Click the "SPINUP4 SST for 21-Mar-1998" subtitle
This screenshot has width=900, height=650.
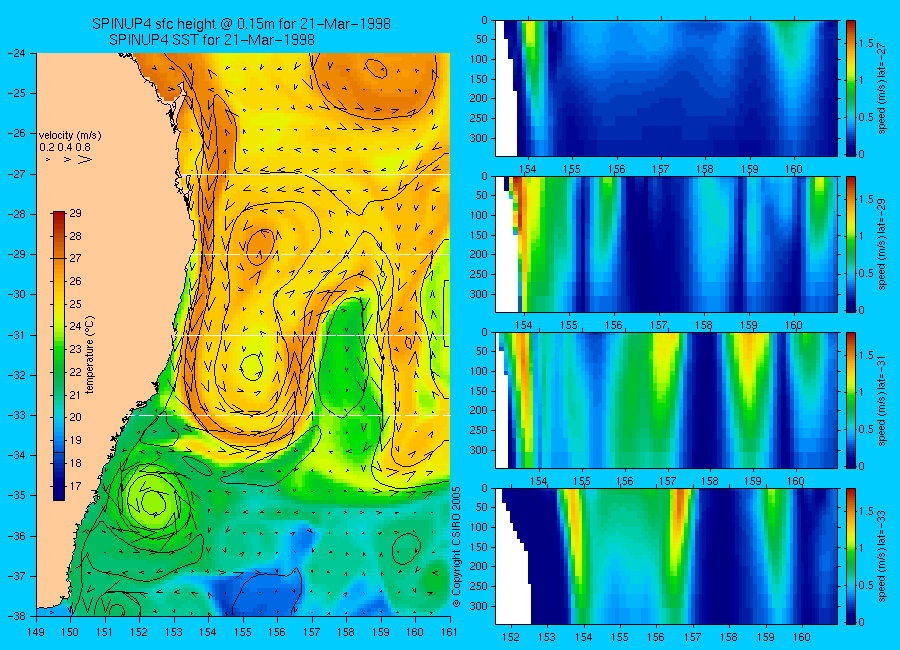tap(212, 40)
